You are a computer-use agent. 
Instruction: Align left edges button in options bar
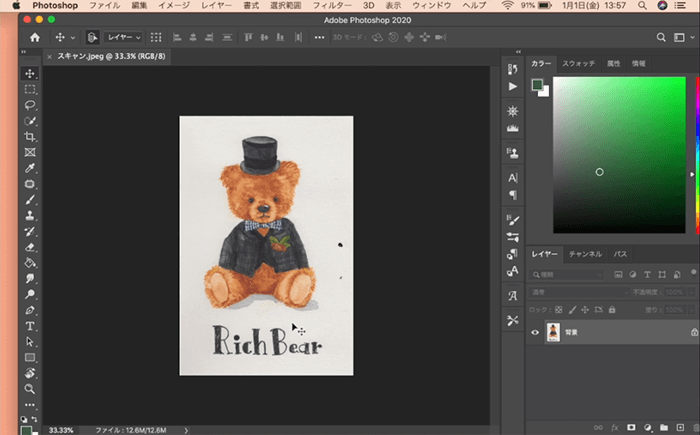[x=177, y=38]
